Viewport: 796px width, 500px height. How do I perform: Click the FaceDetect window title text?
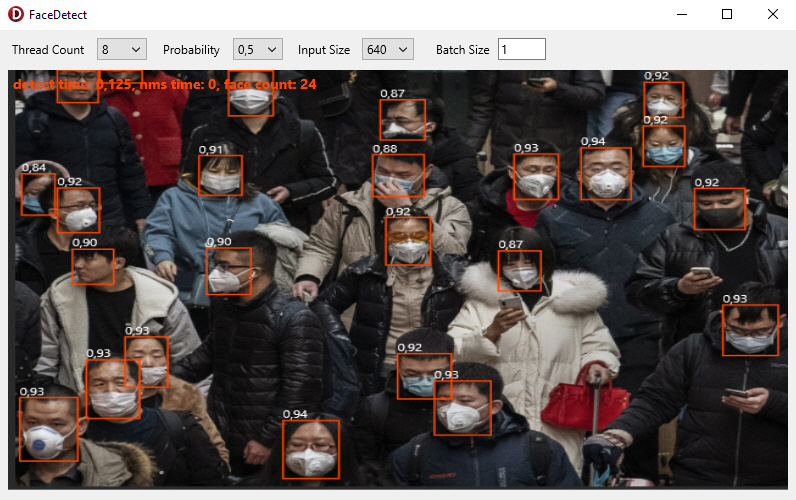(x=58, y=15)
